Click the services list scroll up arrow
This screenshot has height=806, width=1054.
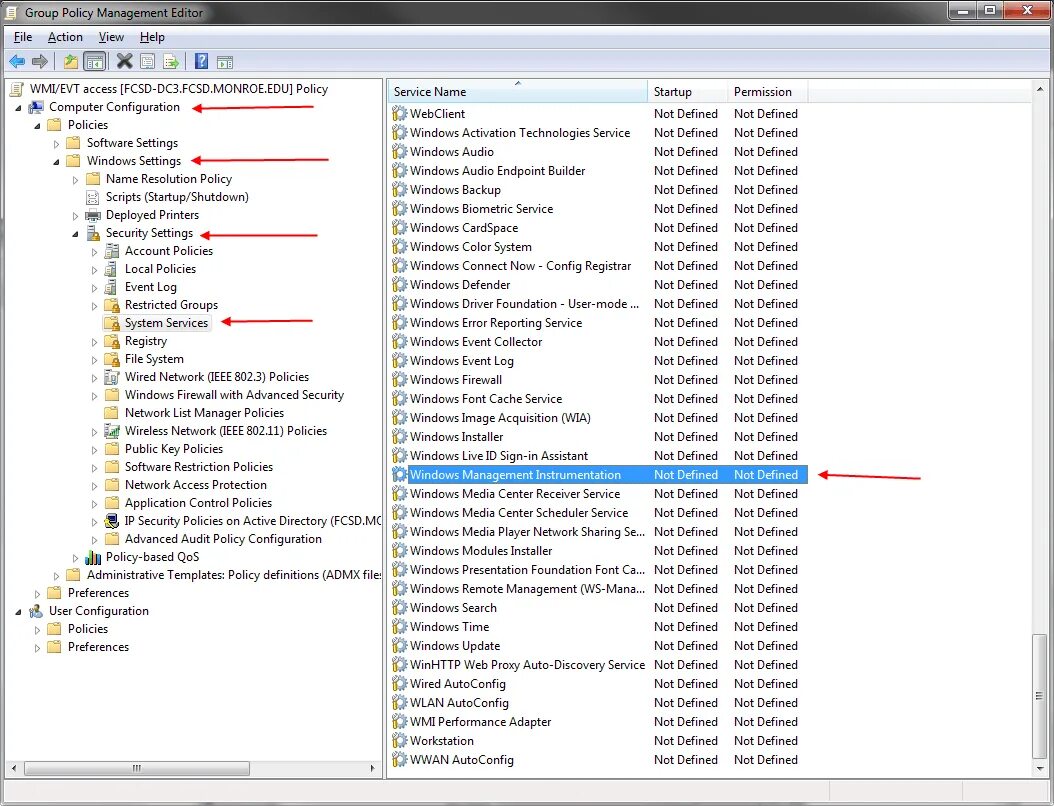pos(1040,89)
